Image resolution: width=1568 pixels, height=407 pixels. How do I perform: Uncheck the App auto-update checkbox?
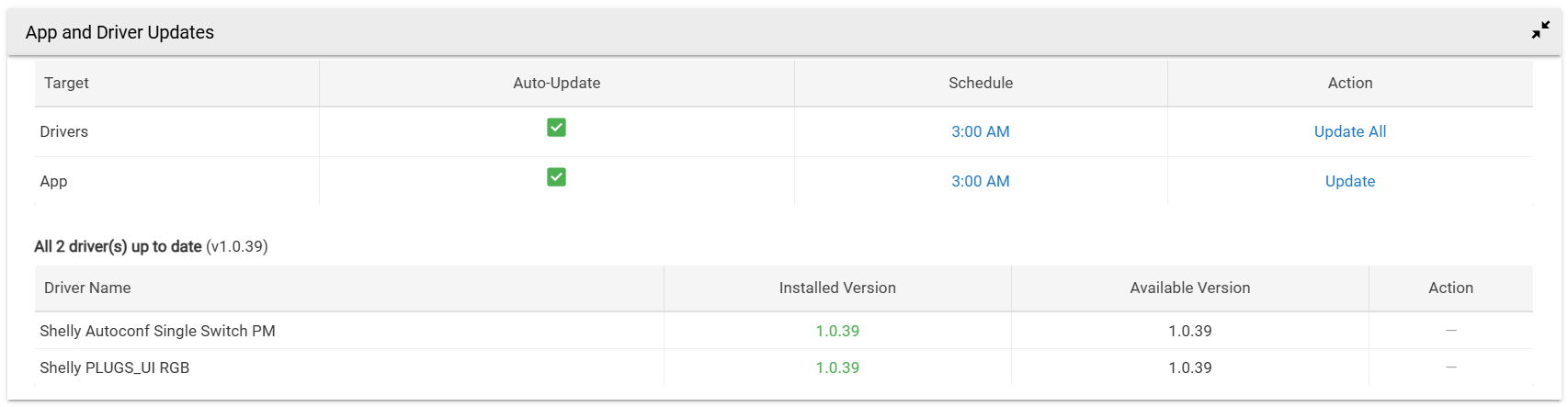(556, 177)
